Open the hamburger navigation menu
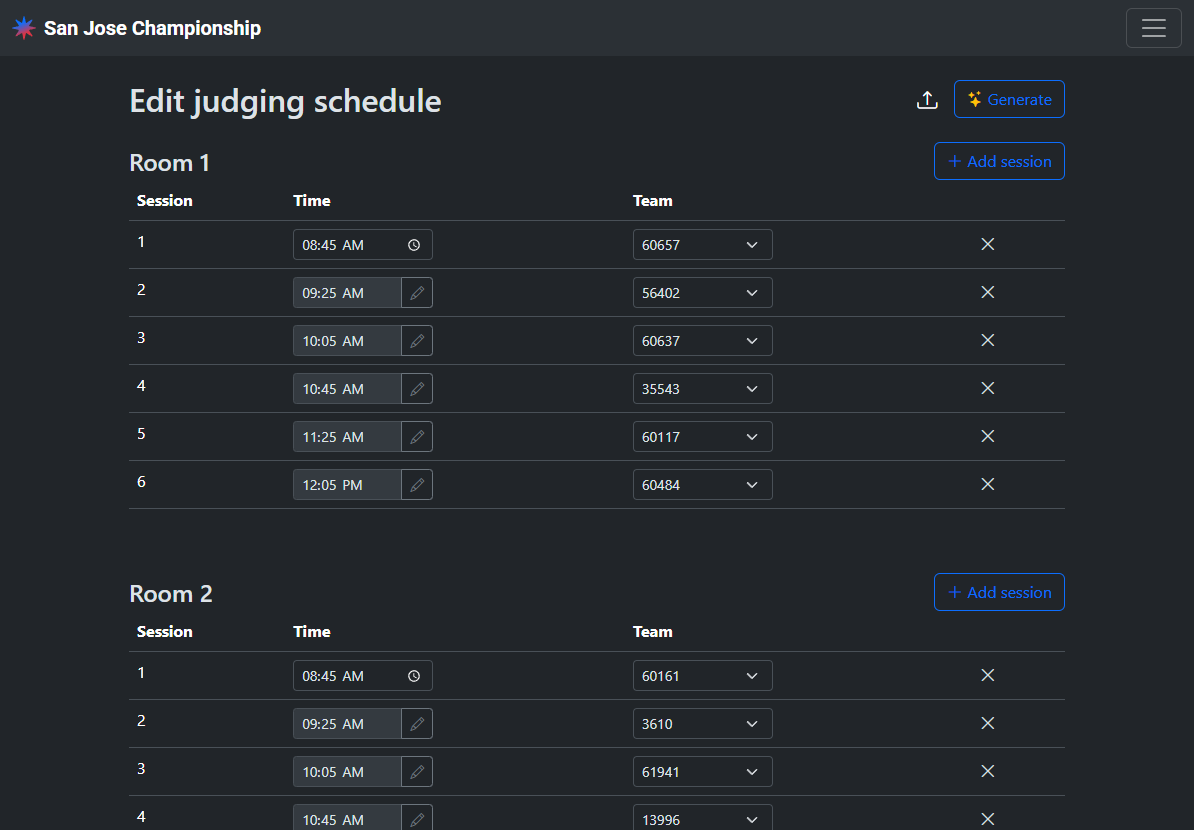The height and width of the screenshot is (830, 1194). pos(1153,28)
